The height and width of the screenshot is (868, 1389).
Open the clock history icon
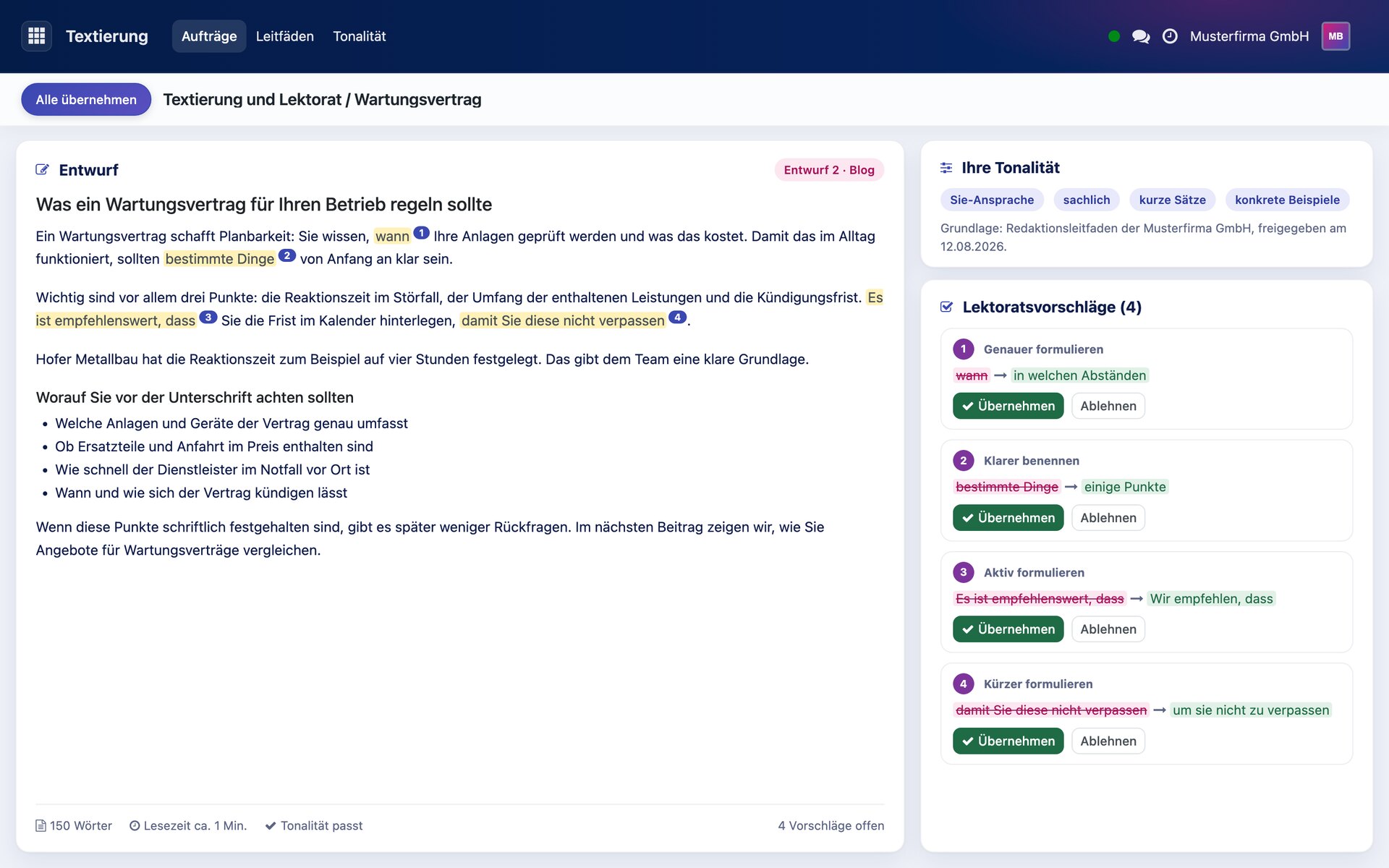pos(1170,36)
